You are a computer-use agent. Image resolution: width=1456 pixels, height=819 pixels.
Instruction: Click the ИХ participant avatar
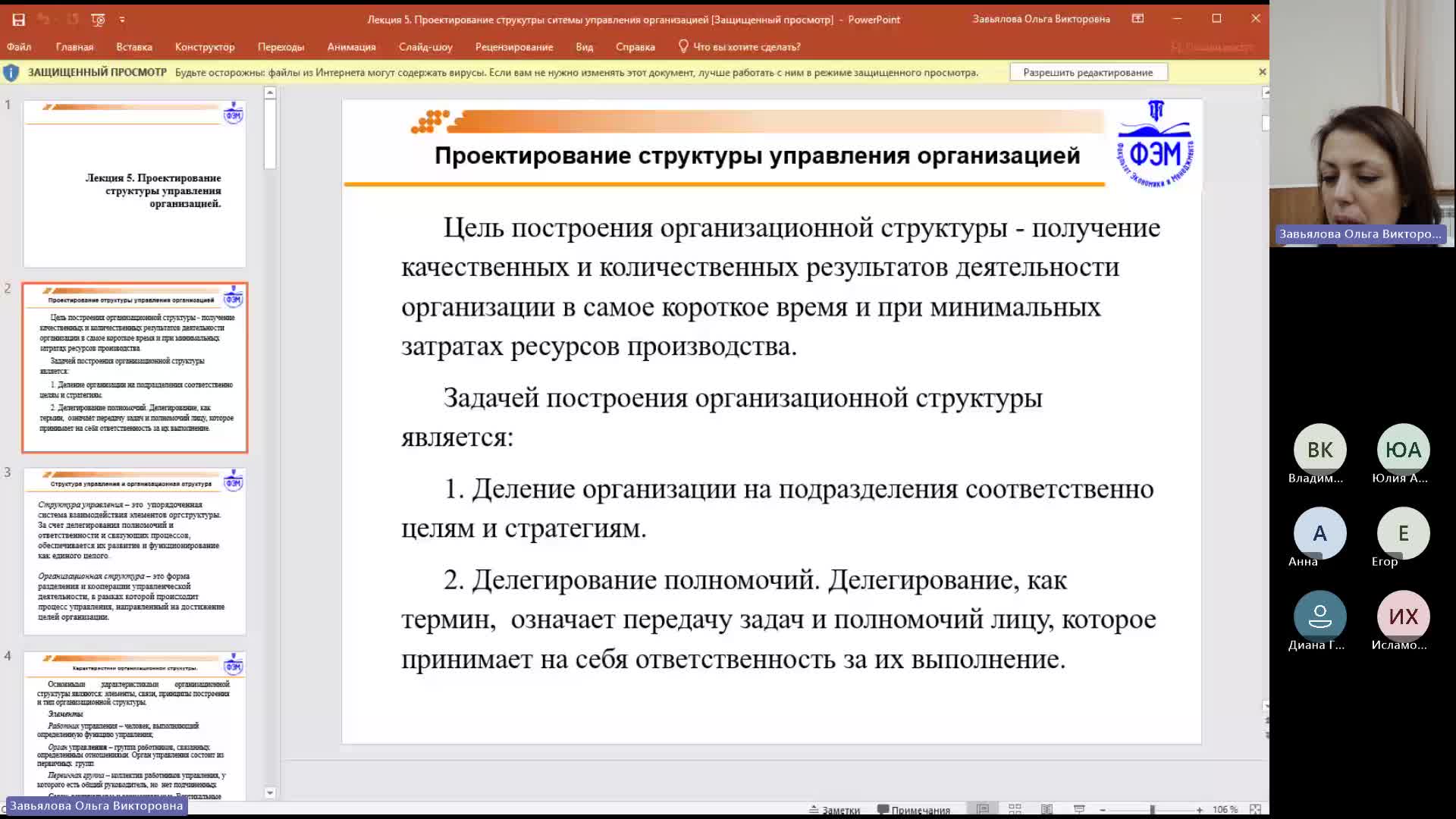coord(1403,617)
